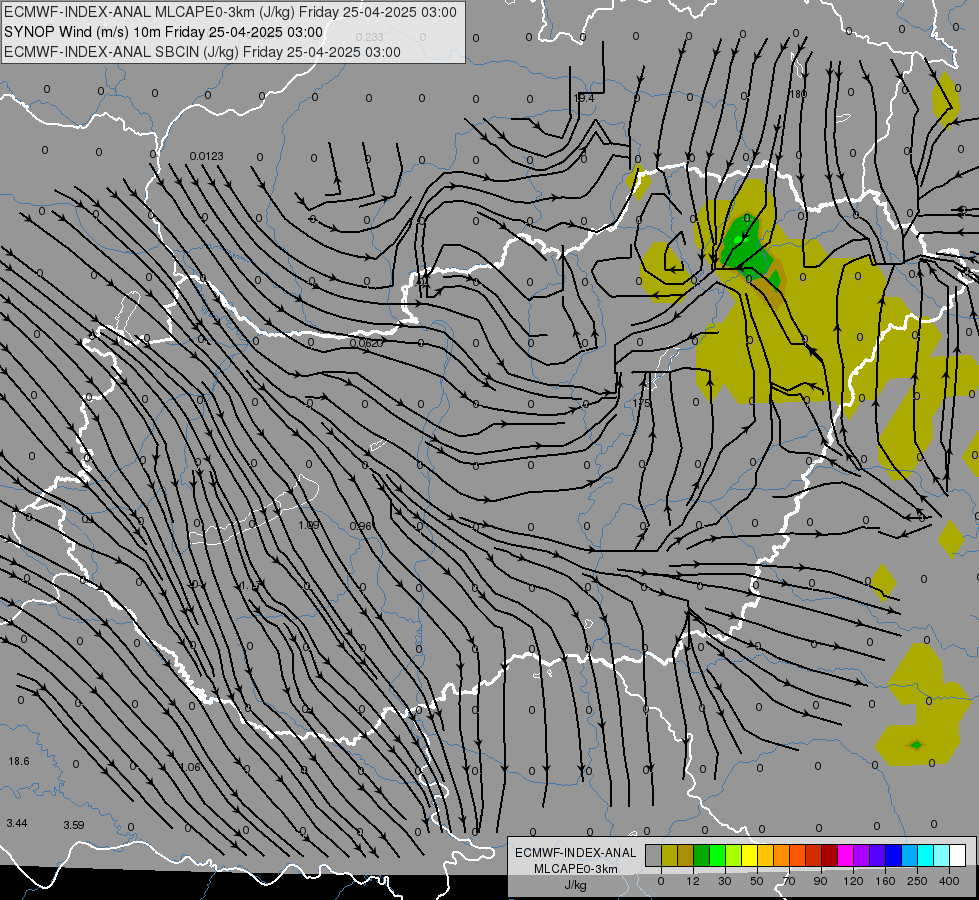979x900 pixels.
Task: Click the legend tick label 50
Action: pyautogui.click(x=757, y=881)
